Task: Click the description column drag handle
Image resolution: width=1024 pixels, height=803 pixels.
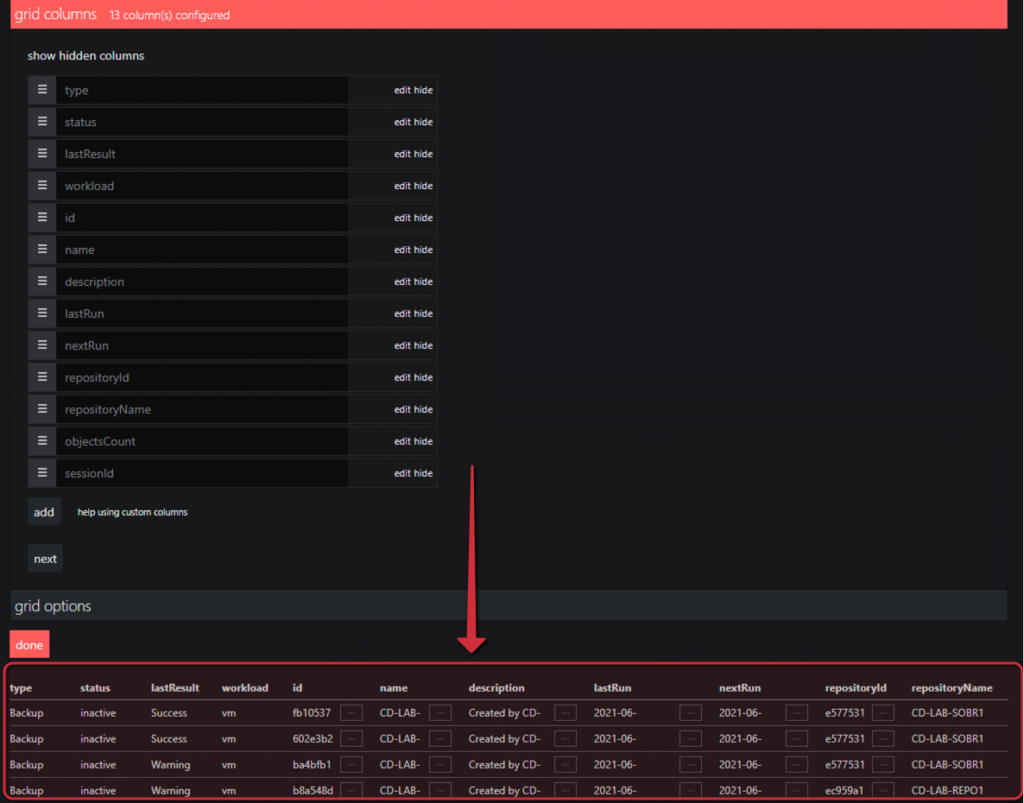Action: point(40,281)
